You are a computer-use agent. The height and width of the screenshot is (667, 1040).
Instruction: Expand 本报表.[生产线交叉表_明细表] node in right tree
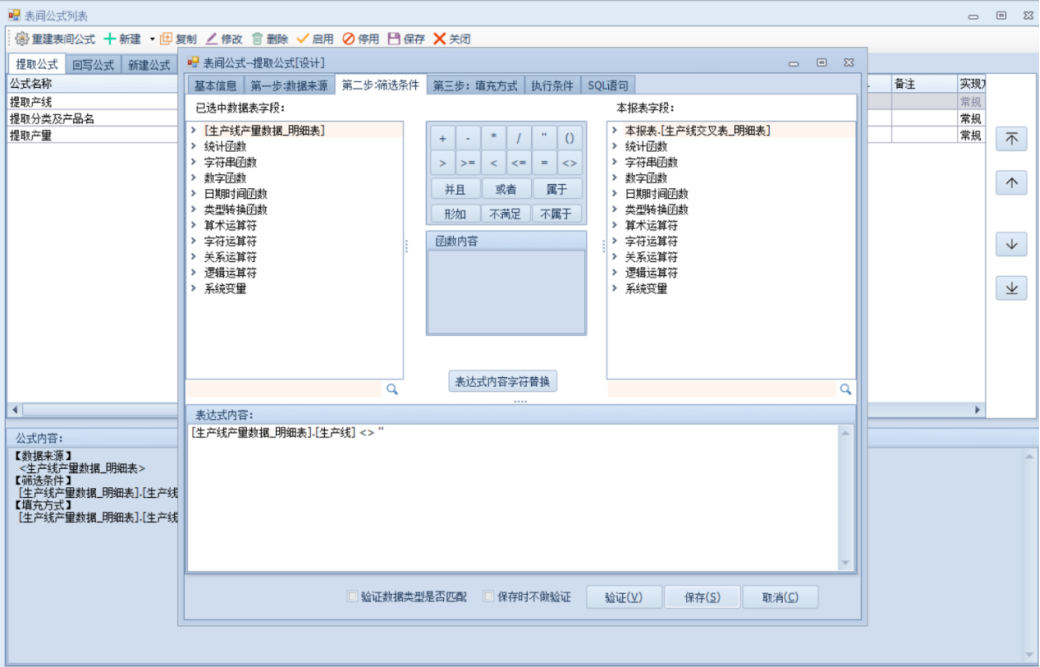coord(613,130)
